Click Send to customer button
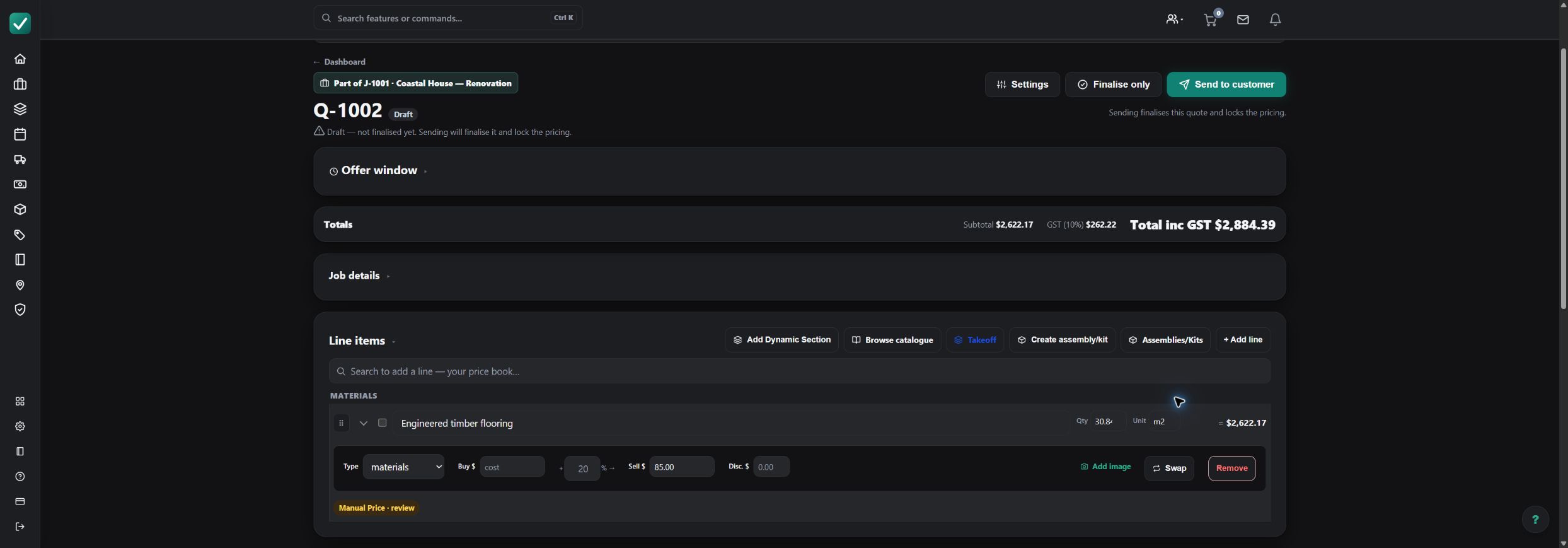Screen dimensions: 1568x548 [x=1226, y=85]
